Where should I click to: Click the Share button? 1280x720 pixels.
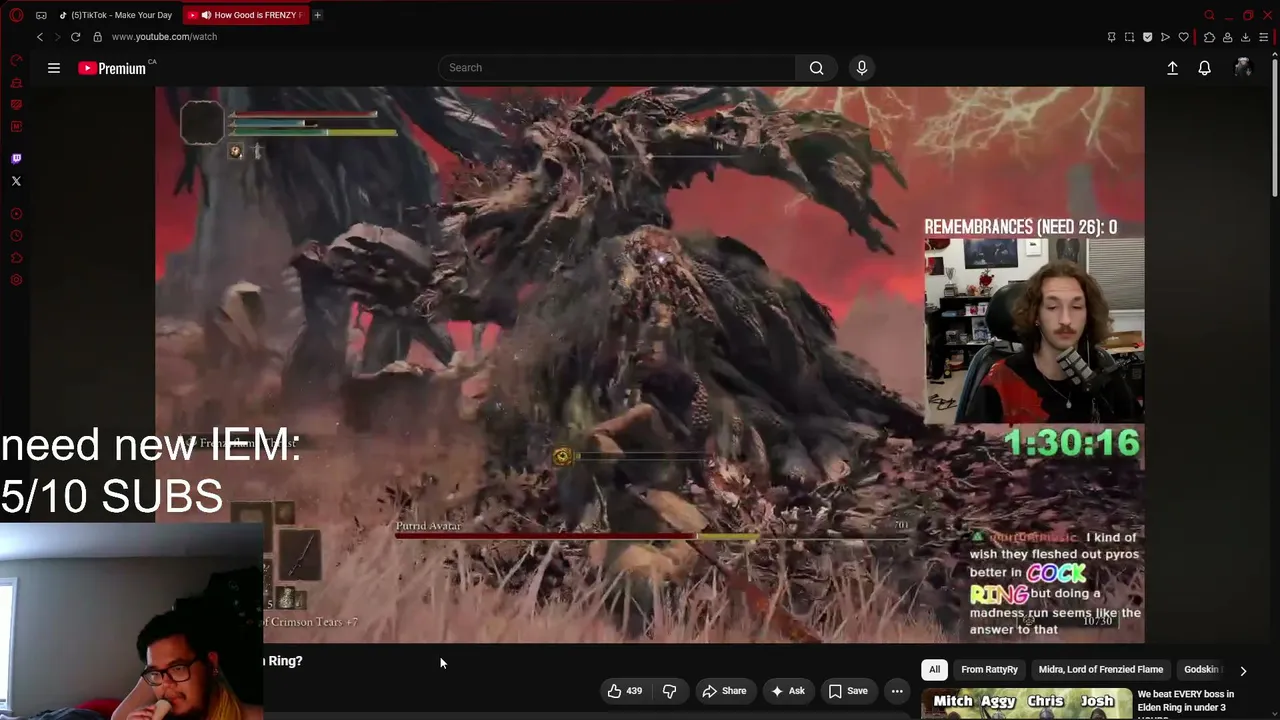724,691
